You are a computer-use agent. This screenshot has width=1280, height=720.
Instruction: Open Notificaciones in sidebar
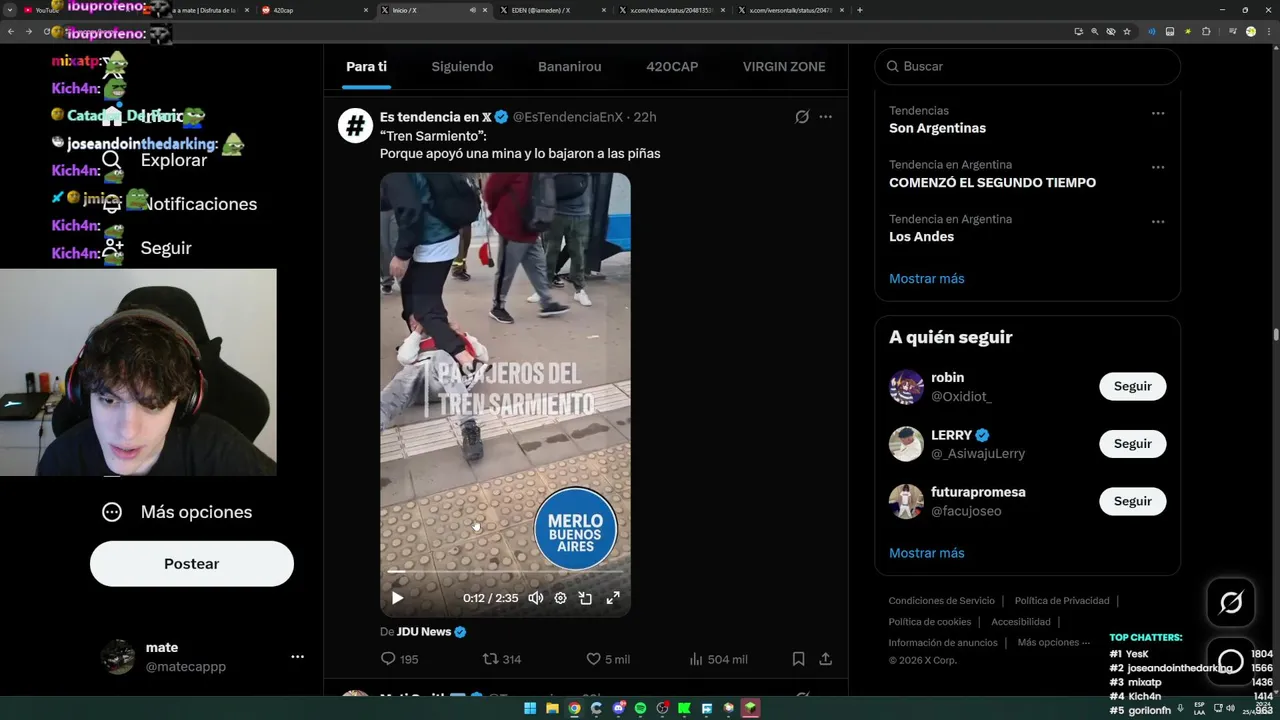pyautogui.click(x=180, y=204)
